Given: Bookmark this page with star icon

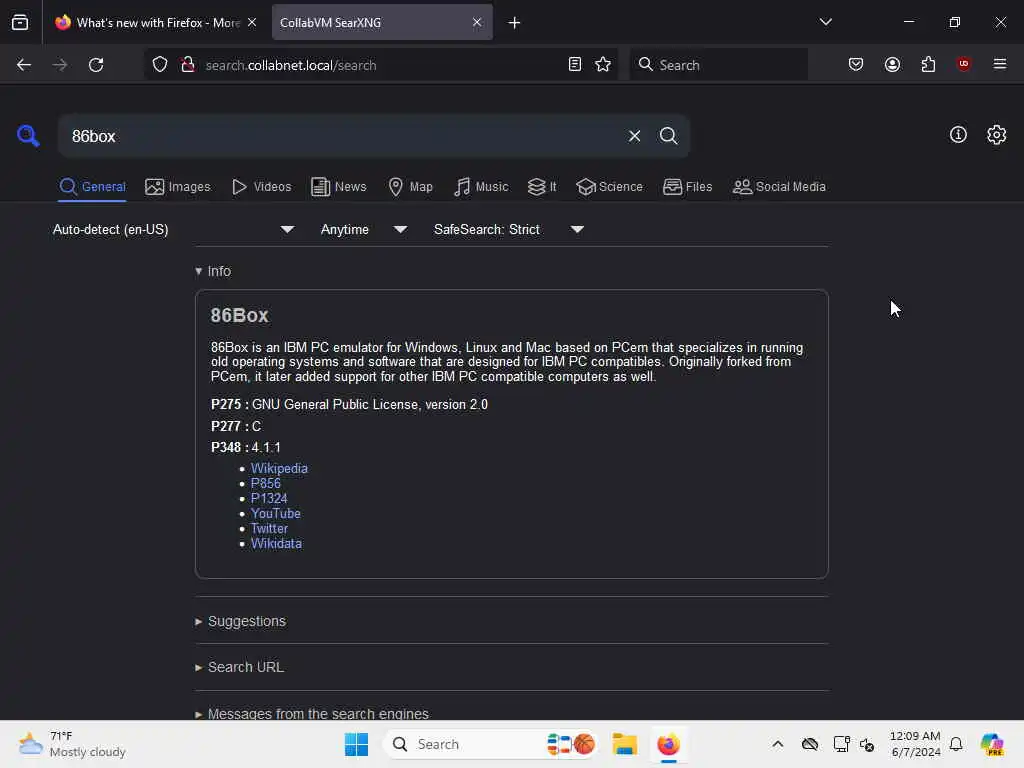Looking at the screenshot, I should (x=603, y=64).
